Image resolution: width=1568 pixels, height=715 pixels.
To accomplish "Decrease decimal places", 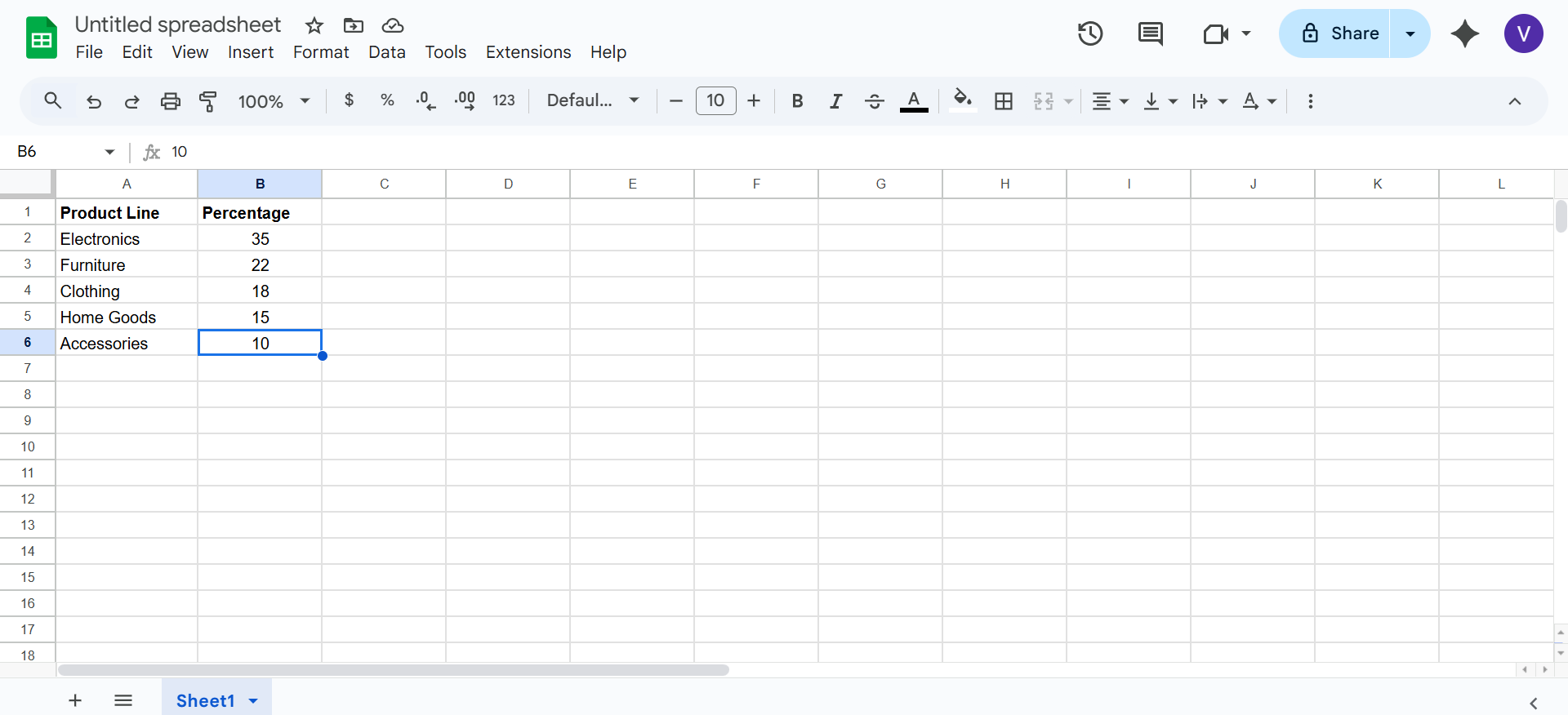I will point(425,100).
